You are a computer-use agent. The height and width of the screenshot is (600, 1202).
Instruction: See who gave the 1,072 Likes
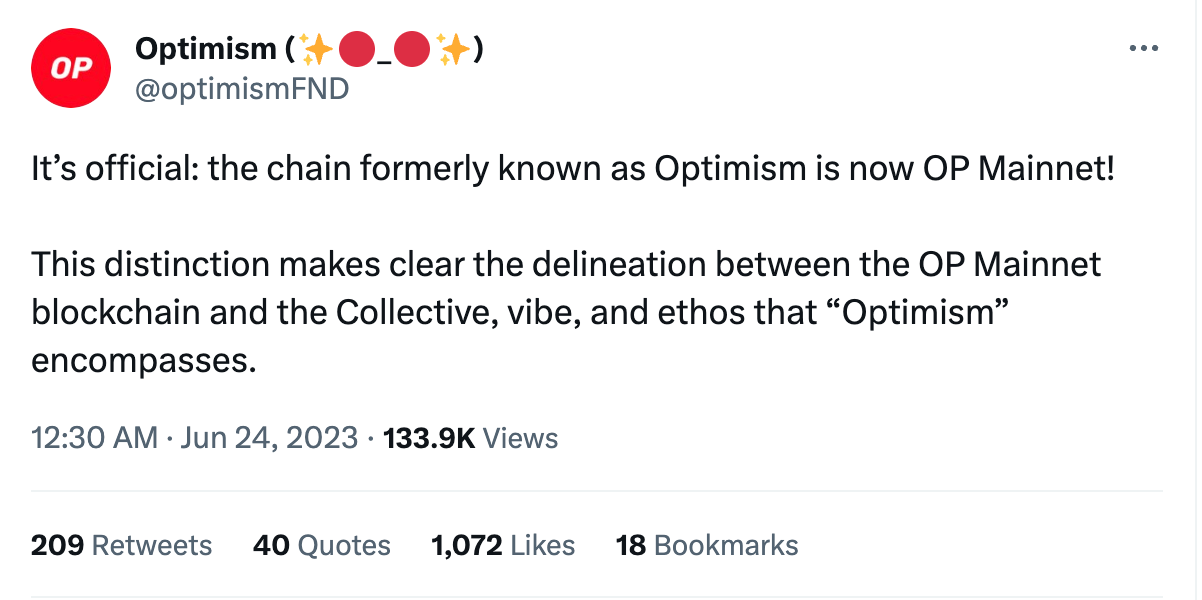click(502, 545)
